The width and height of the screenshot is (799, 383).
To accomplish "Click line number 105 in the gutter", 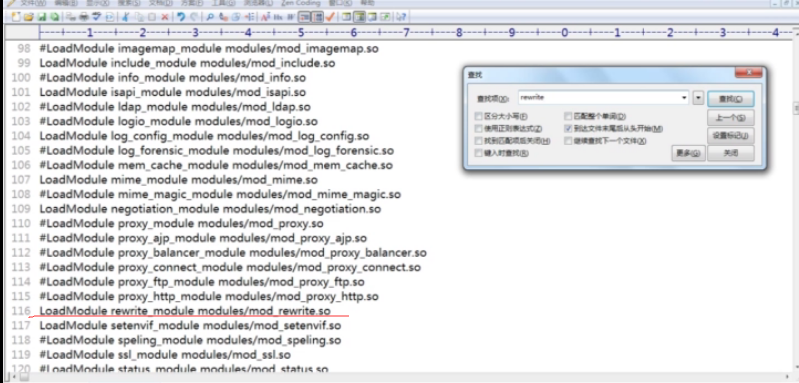I will pyautogui.click(x=21, y=151).
